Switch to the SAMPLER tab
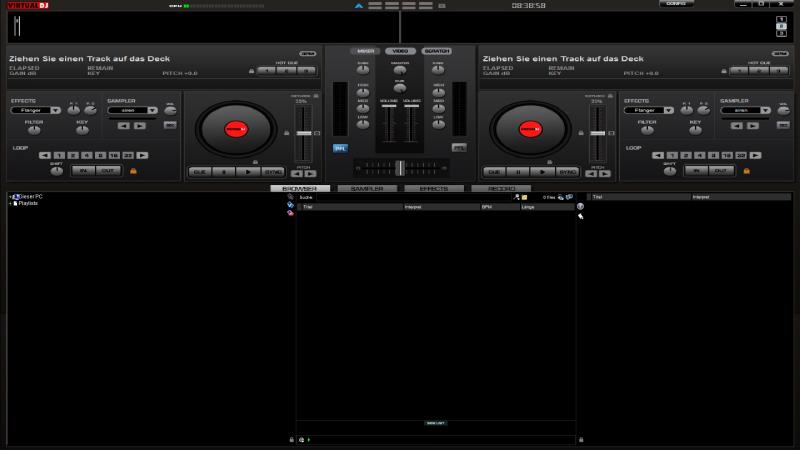Screen dimensions: 800x450 pos(367,188)
